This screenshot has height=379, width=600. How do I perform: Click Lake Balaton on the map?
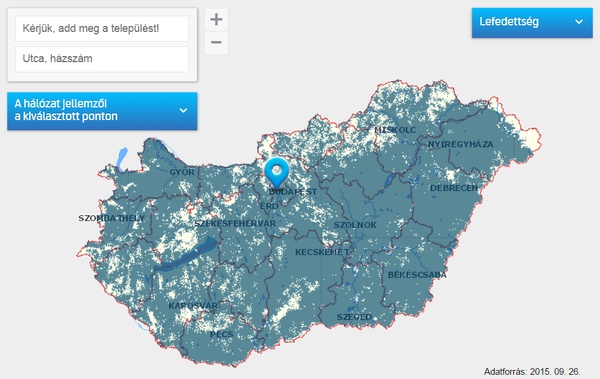tap(186, 255)
